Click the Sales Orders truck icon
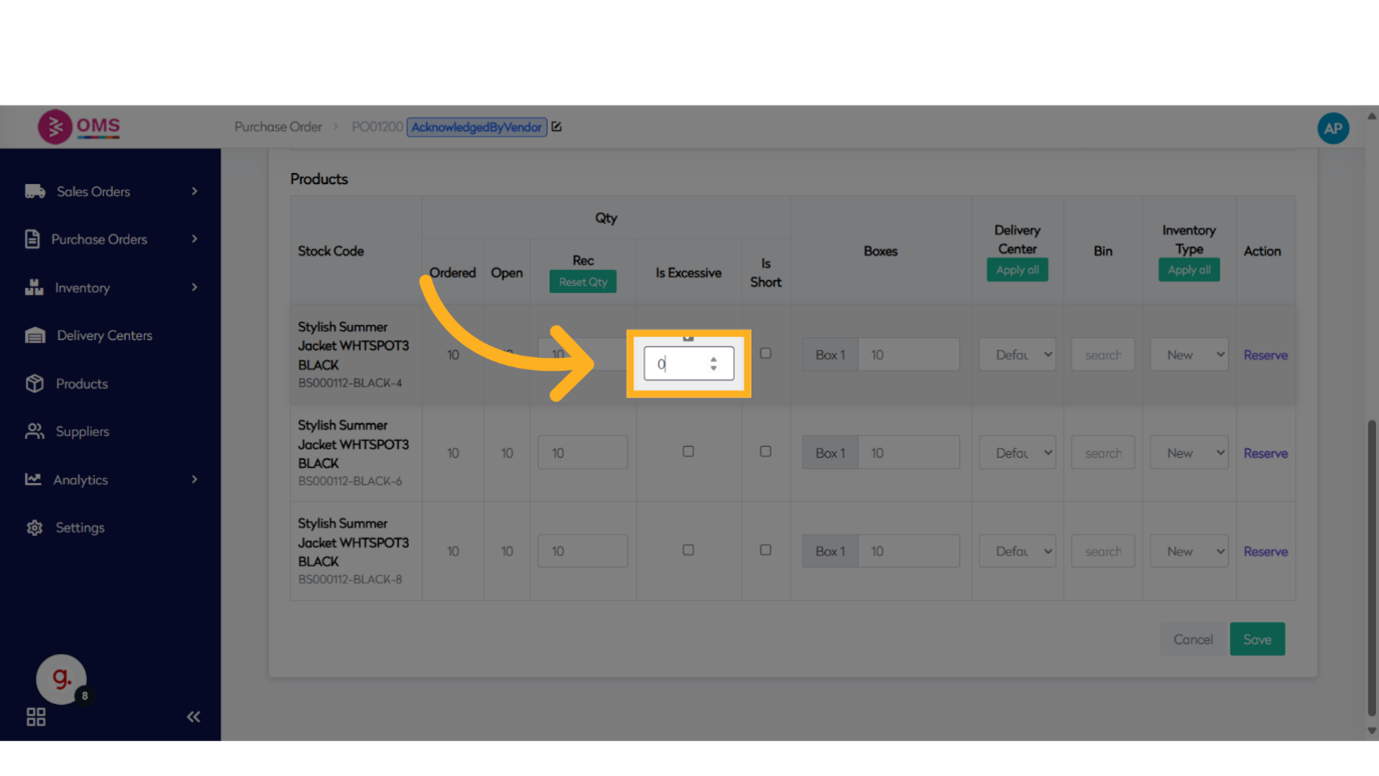The image size is (1379, 776). 35,191
